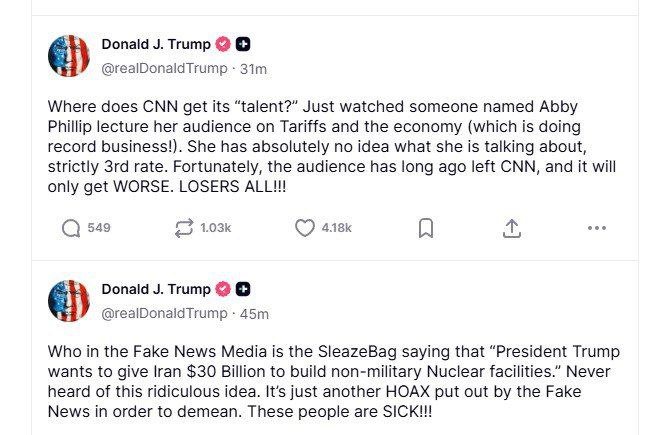Click the red verified badge on the 31m post
Viewport: 666px width, 435px height.
224,44
